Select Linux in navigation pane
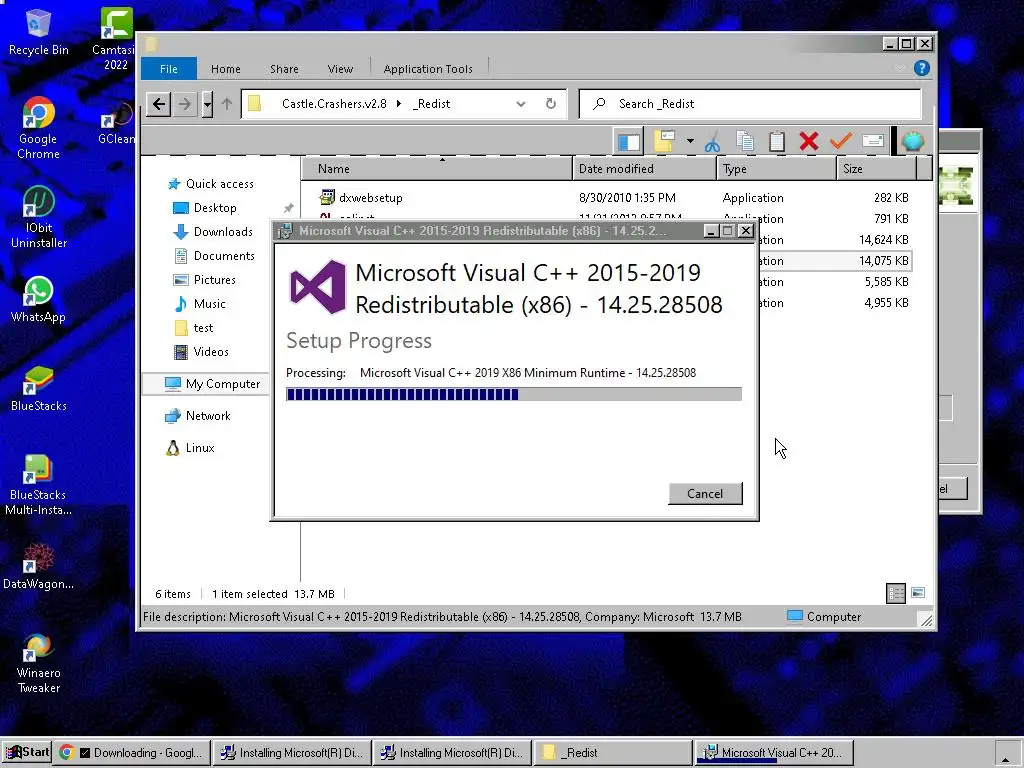Viewport: 1024px width, 768px height. [189, 448]
